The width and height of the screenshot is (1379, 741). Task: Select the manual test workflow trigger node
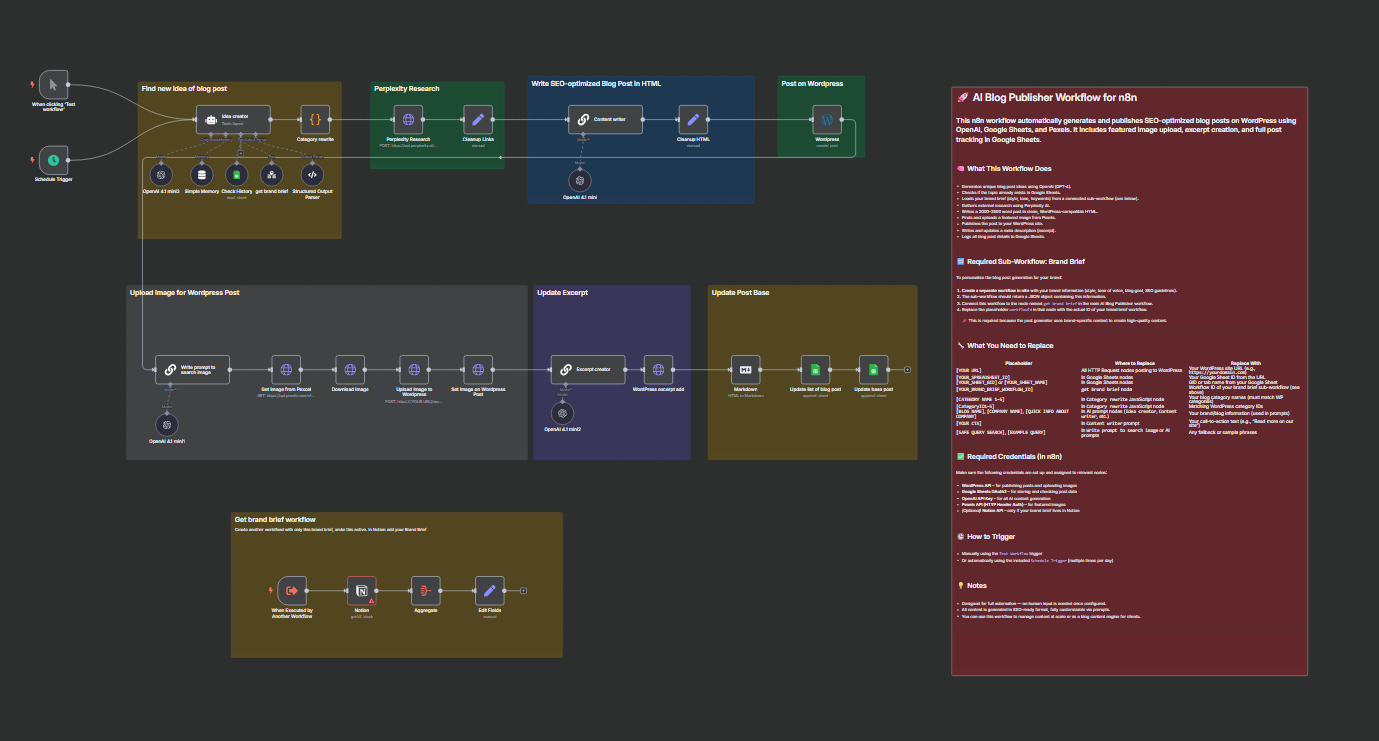tap(53, 84)
